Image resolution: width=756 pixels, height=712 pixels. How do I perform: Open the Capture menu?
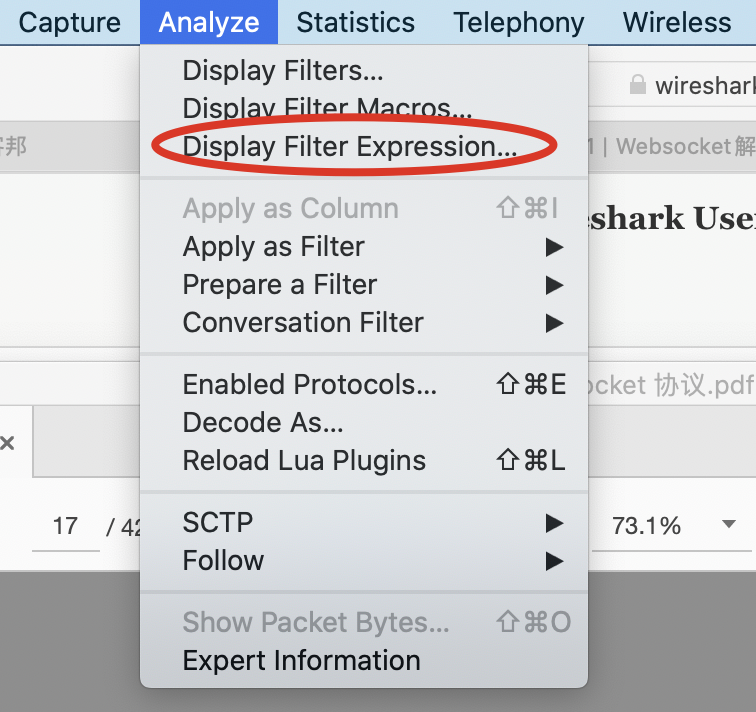pyautogui.click(x=70, y=22)
